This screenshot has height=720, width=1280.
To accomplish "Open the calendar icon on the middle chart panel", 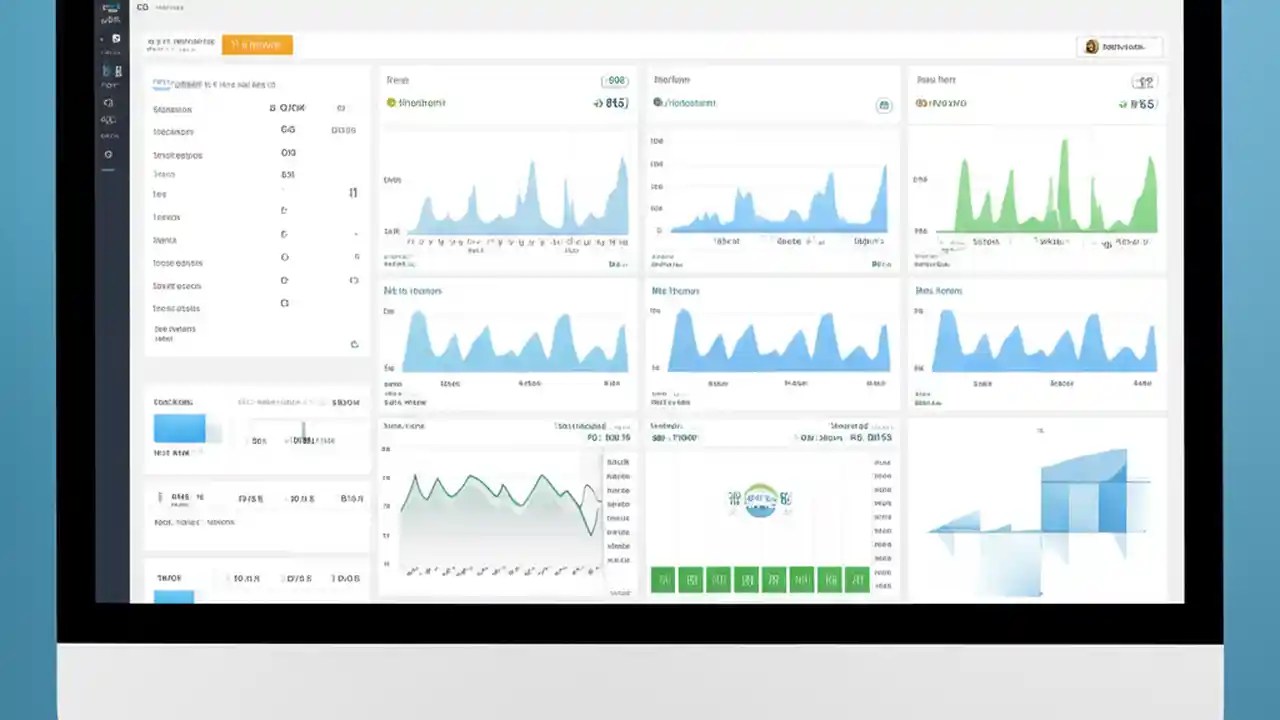I will point(884,104).
